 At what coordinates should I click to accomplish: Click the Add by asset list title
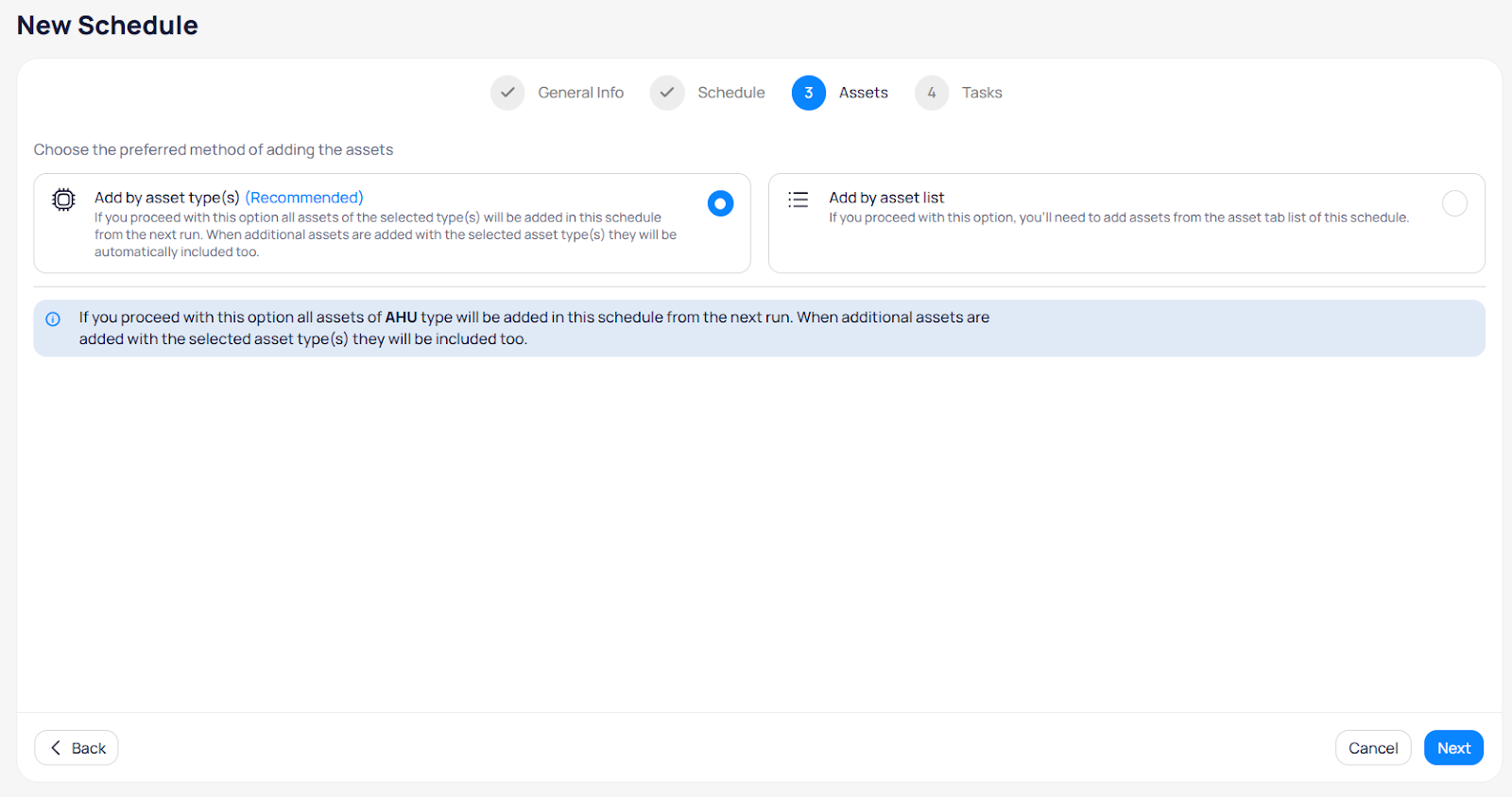(886, 198)
